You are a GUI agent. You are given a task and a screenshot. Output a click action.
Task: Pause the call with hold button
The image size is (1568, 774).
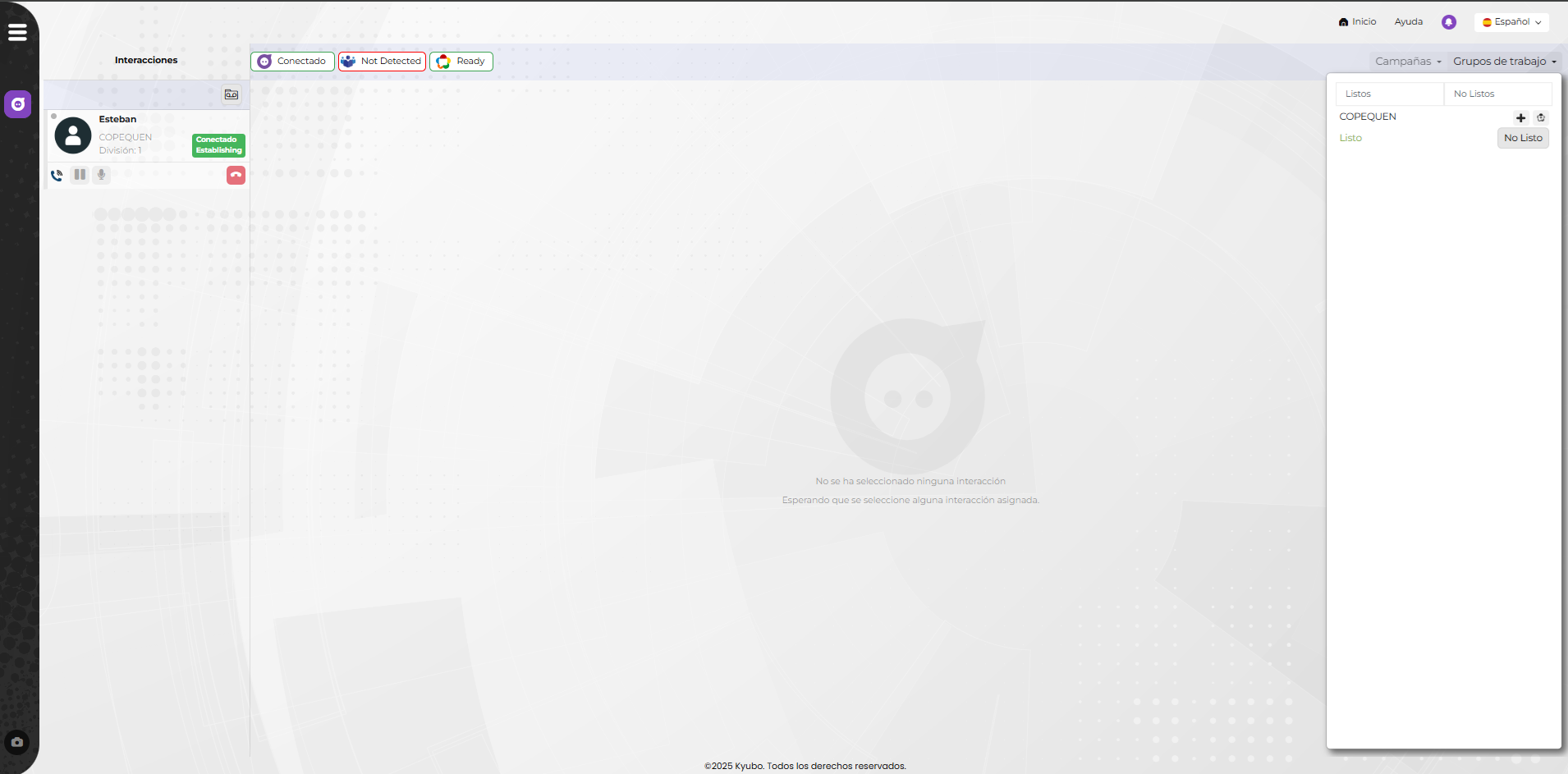[80, 175]
